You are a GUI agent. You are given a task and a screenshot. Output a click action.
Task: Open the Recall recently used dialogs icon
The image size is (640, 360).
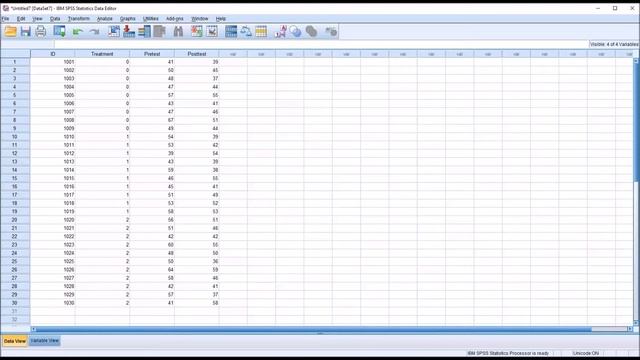coord(60,31)
